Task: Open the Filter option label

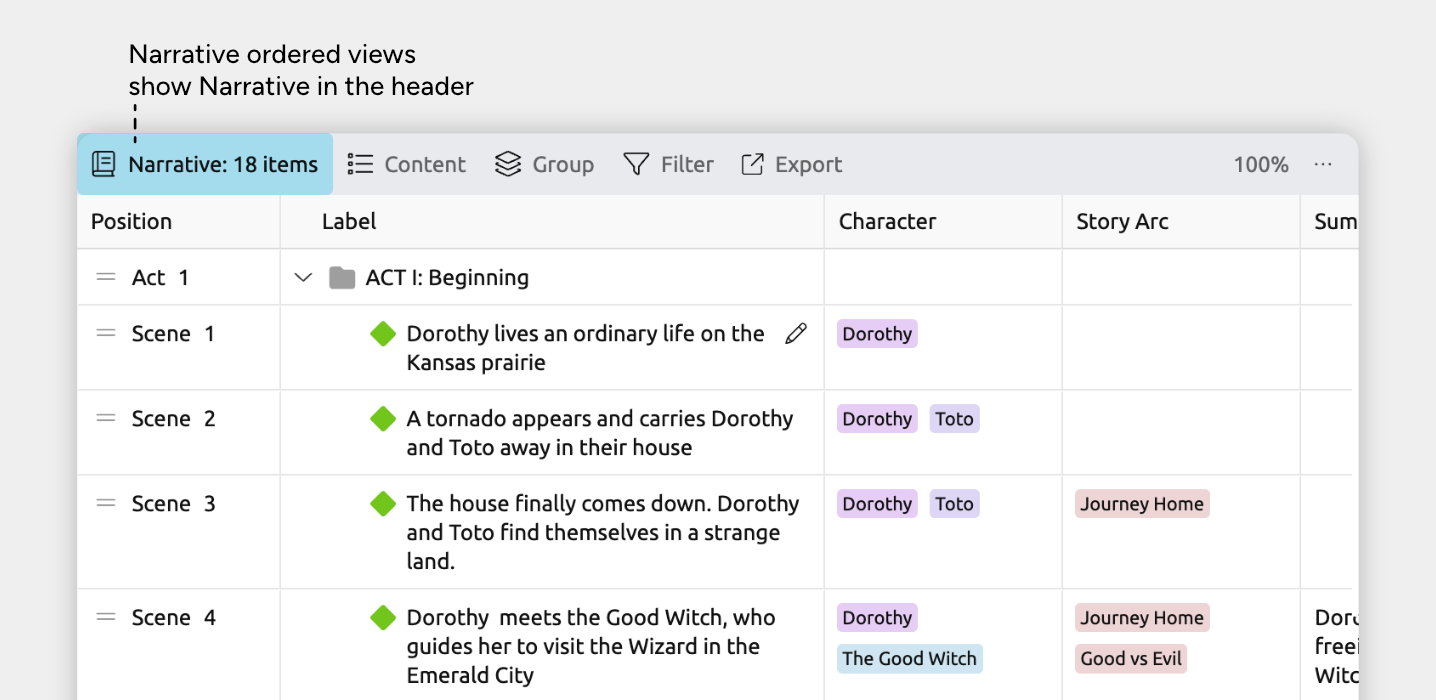Action: point(687,164)
